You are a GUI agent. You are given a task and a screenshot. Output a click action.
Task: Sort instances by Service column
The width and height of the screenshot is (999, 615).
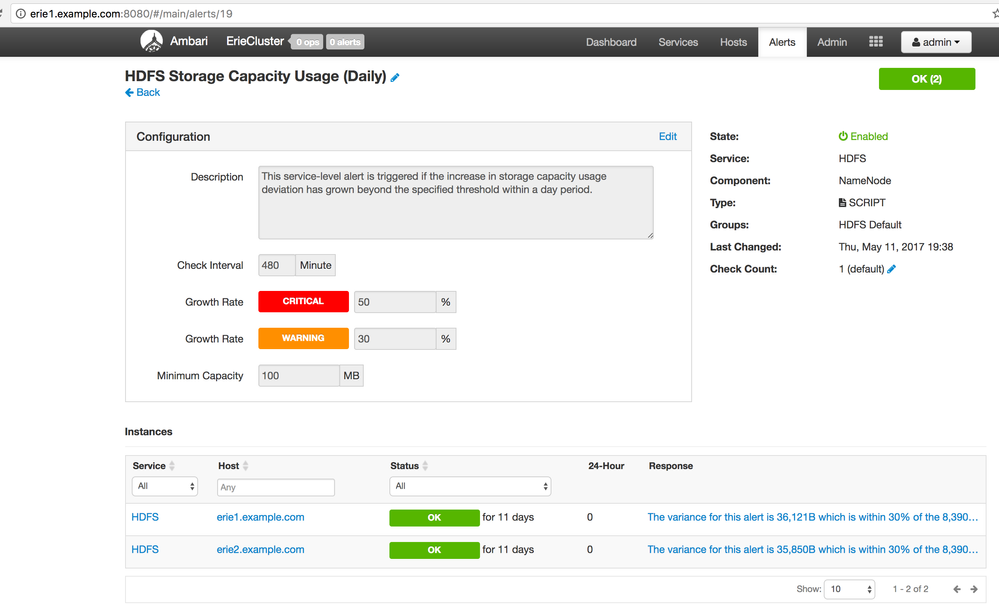click(x=172, y=466)
